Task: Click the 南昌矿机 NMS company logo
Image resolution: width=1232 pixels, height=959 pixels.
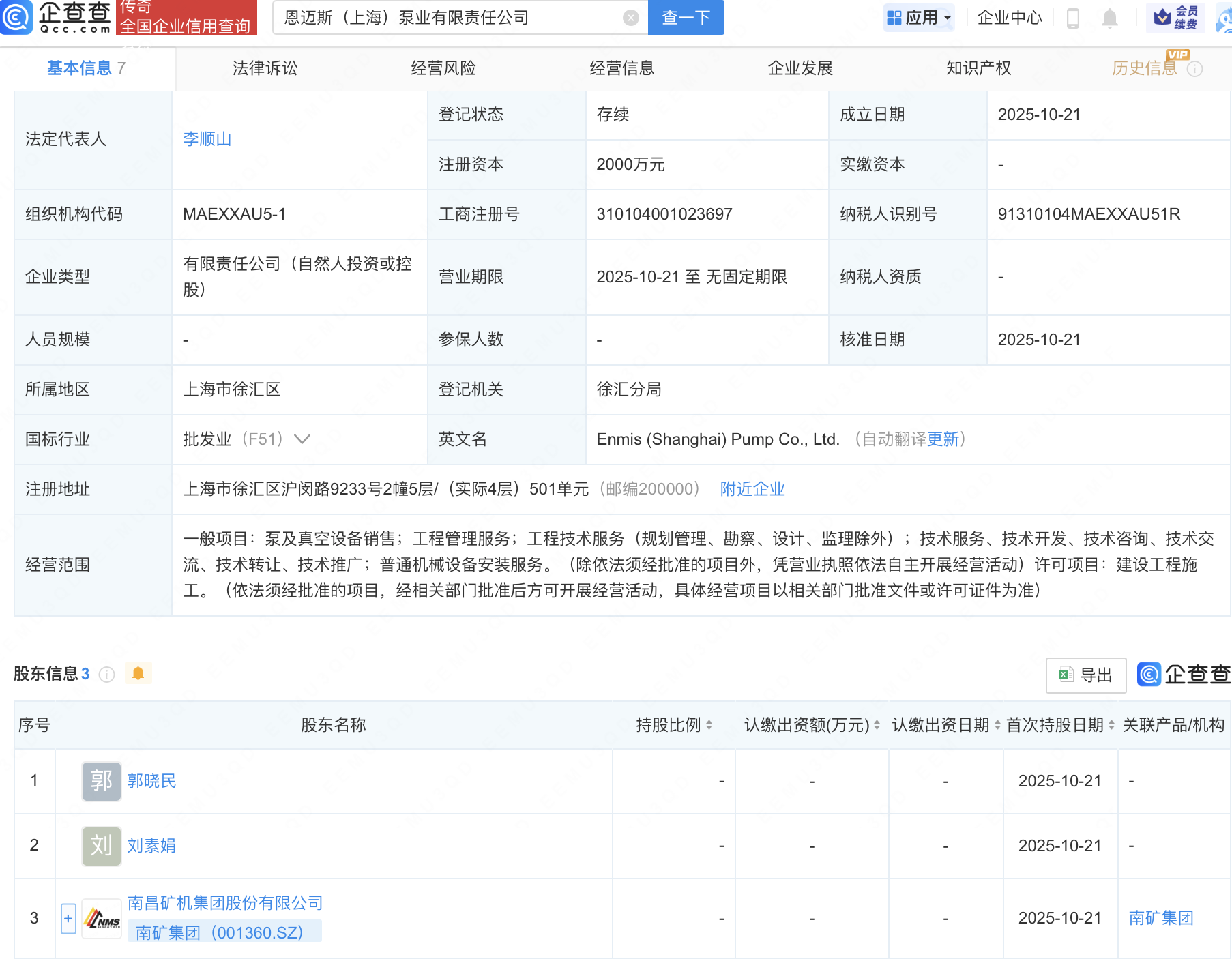Action: tap(101, 919)
